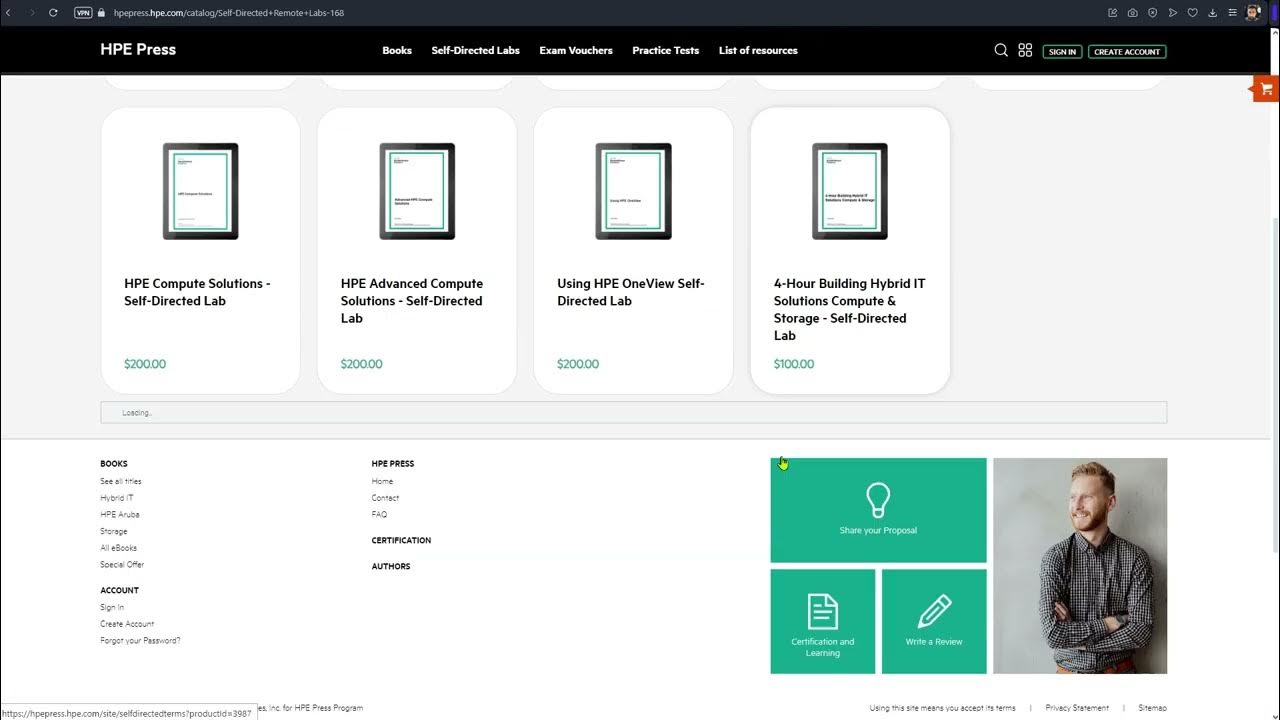Open the CERTIFICATION footer heading
Viewport: 1280px width, 720px height.
click(x=401, y=540)
